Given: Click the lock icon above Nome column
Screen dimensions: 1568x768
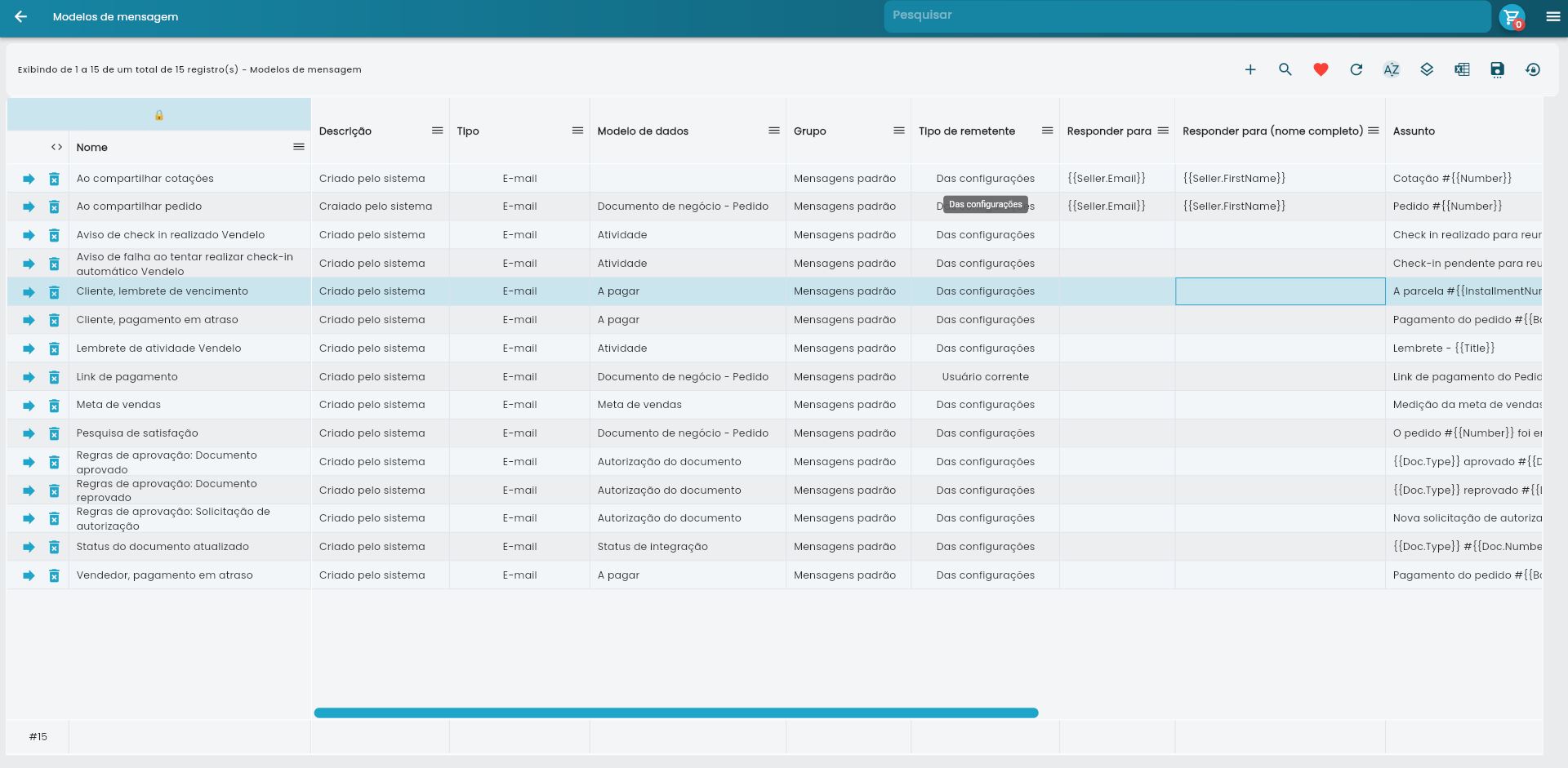Looking at the screenshot, I should (159, 114).
